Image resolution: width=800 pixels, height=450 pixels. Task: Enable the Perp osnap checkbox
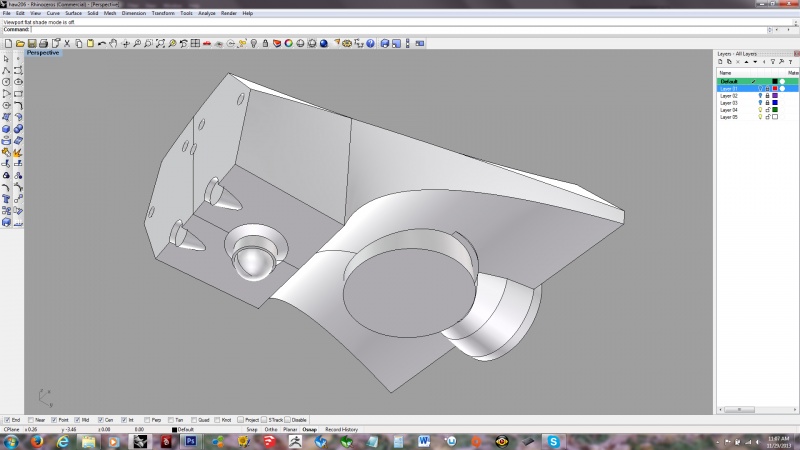pos(147,420)
